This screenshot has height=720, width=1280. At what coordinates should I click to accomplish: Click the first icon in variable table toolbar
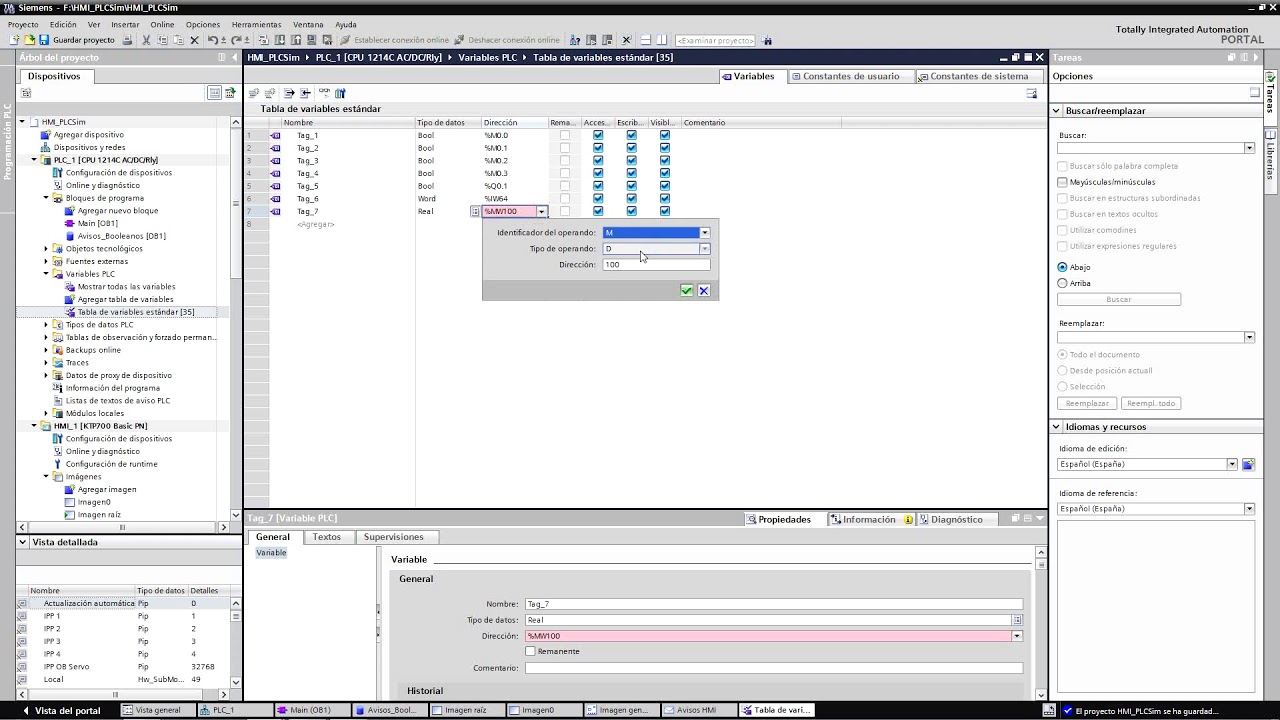point(254,93)
